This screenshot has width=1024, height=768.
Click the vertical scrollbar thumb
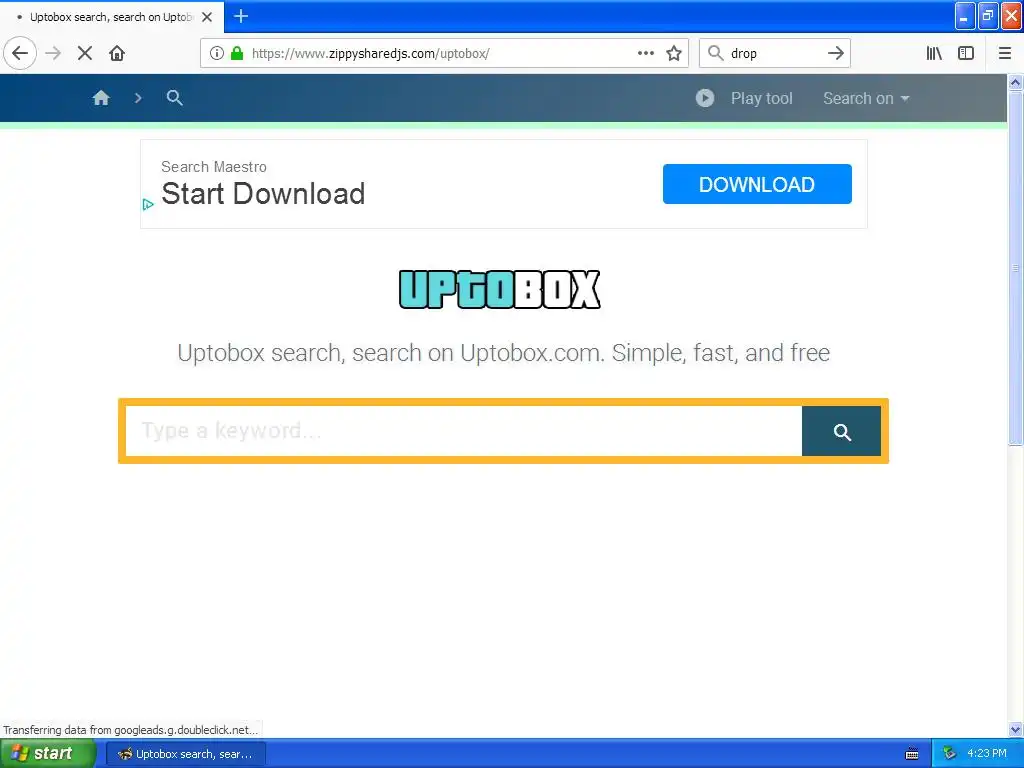1015,268
